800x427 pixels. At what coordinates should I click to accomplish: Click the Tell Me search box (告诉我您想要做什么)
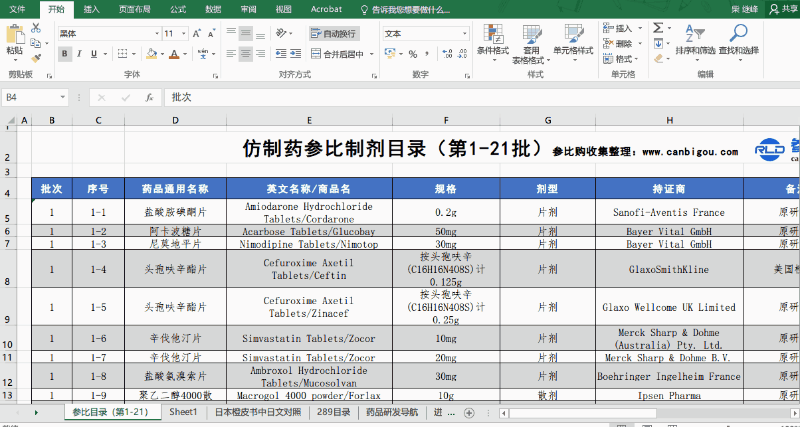(405, 9)
